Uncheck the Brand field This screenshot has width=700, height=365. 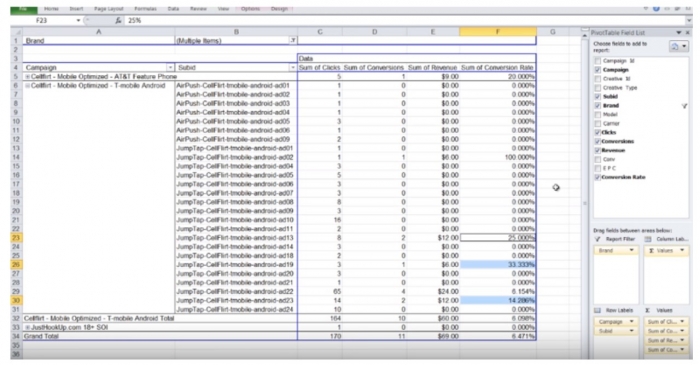pos(597,105)
